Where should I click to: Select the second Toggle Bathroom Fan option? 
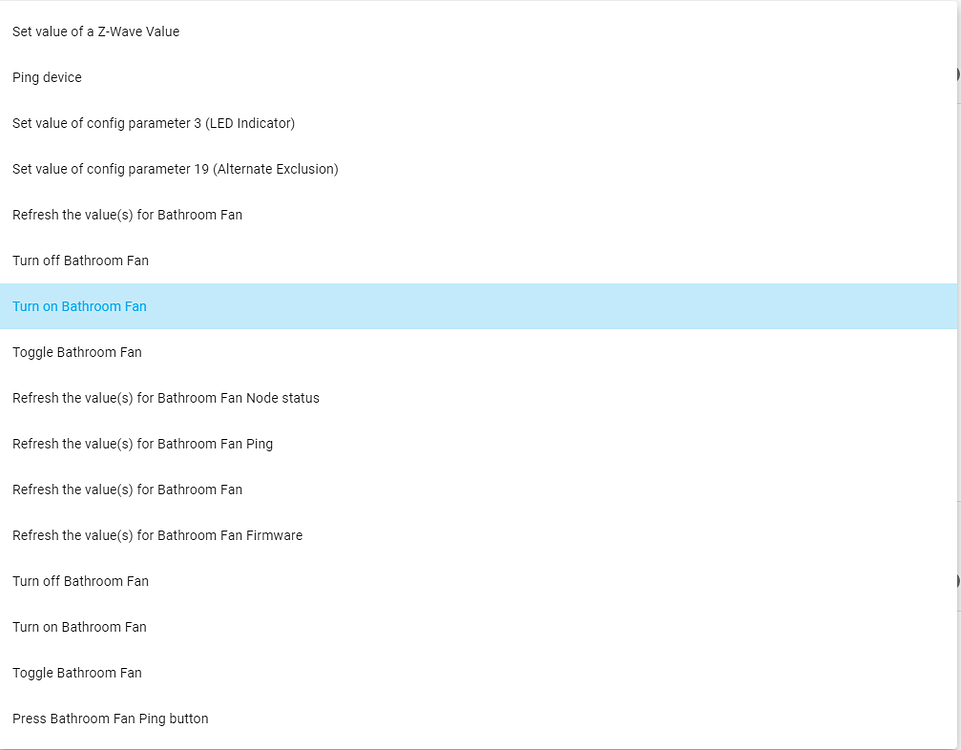tap(77, 673)
